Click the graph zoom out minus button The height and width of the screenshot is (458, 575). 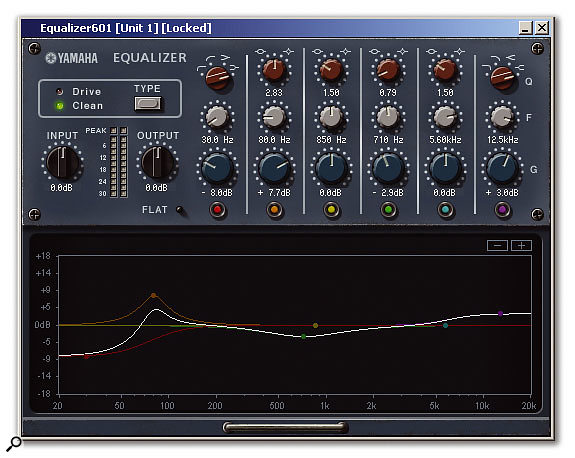pos(497,245)
